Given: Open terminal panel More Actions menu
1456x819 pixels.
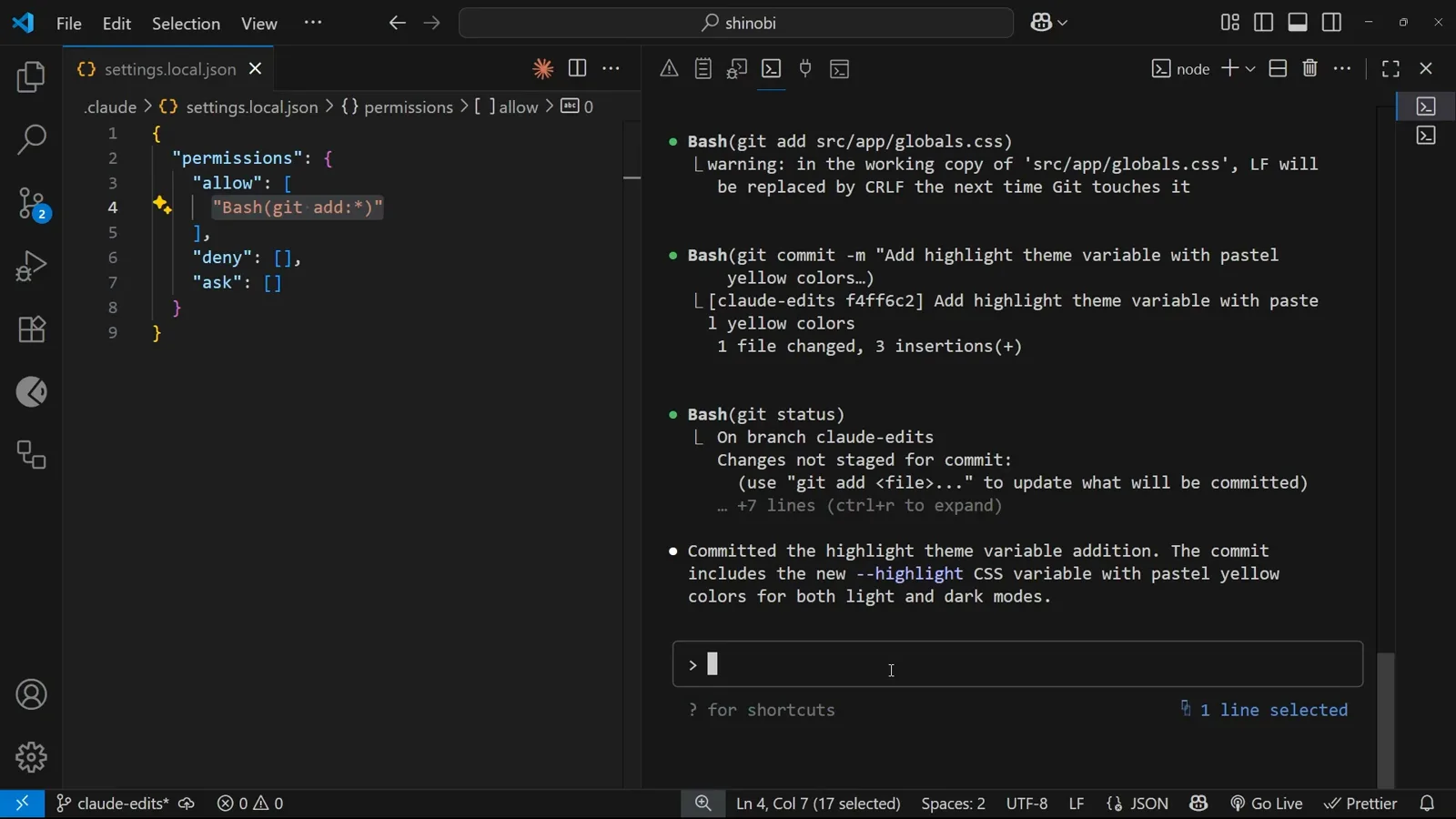Looking at the screenshot, I should tap(1343, 68).
